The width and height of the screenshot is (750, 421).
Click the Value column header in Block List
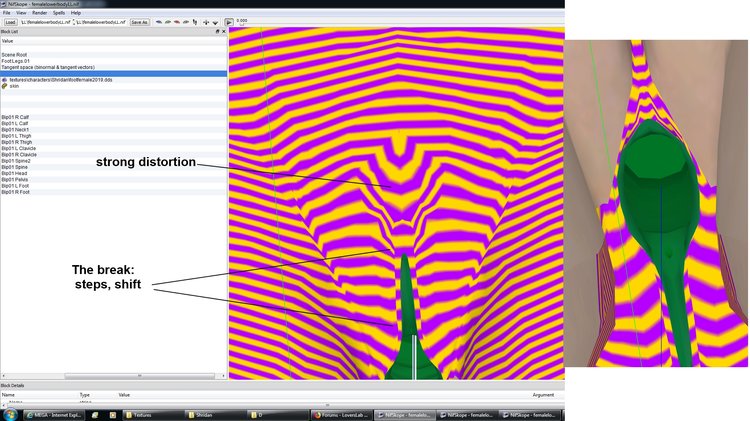coord(113,41)
